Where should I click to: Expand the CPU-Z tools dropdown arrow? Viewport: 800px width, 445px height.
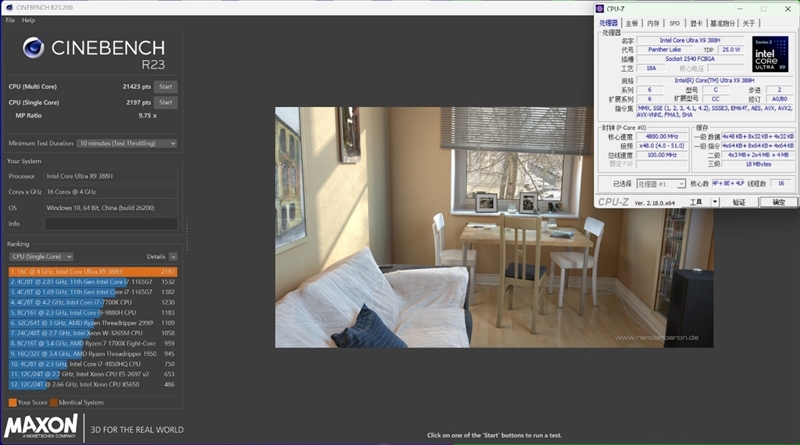click(715, 202)
